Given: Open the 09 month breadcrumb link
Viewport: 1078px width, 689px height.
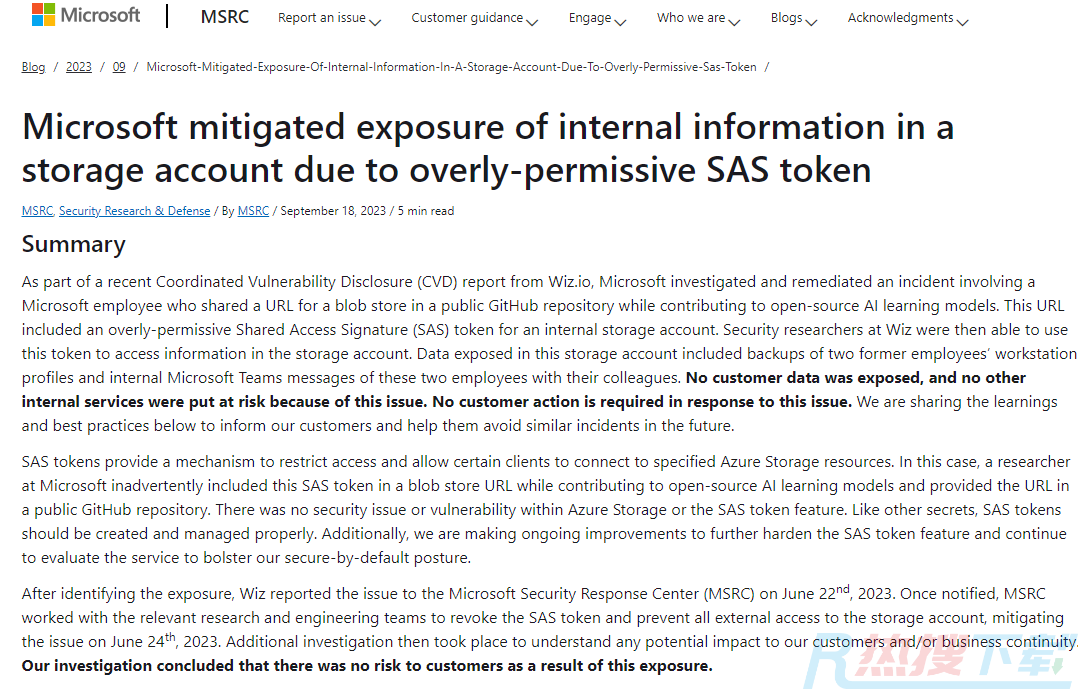Looking at the screenshot, I should 119,67.
